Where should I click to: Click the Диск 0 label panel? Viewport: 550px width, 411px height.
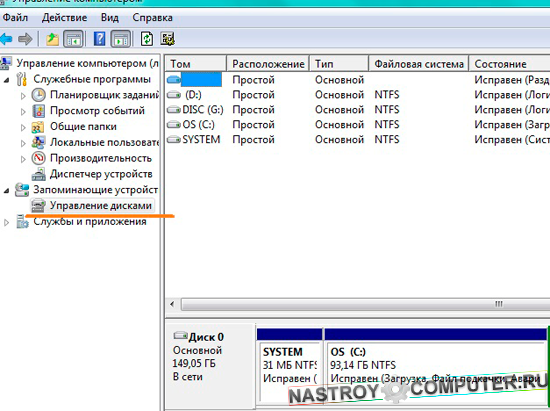[210, 365]
